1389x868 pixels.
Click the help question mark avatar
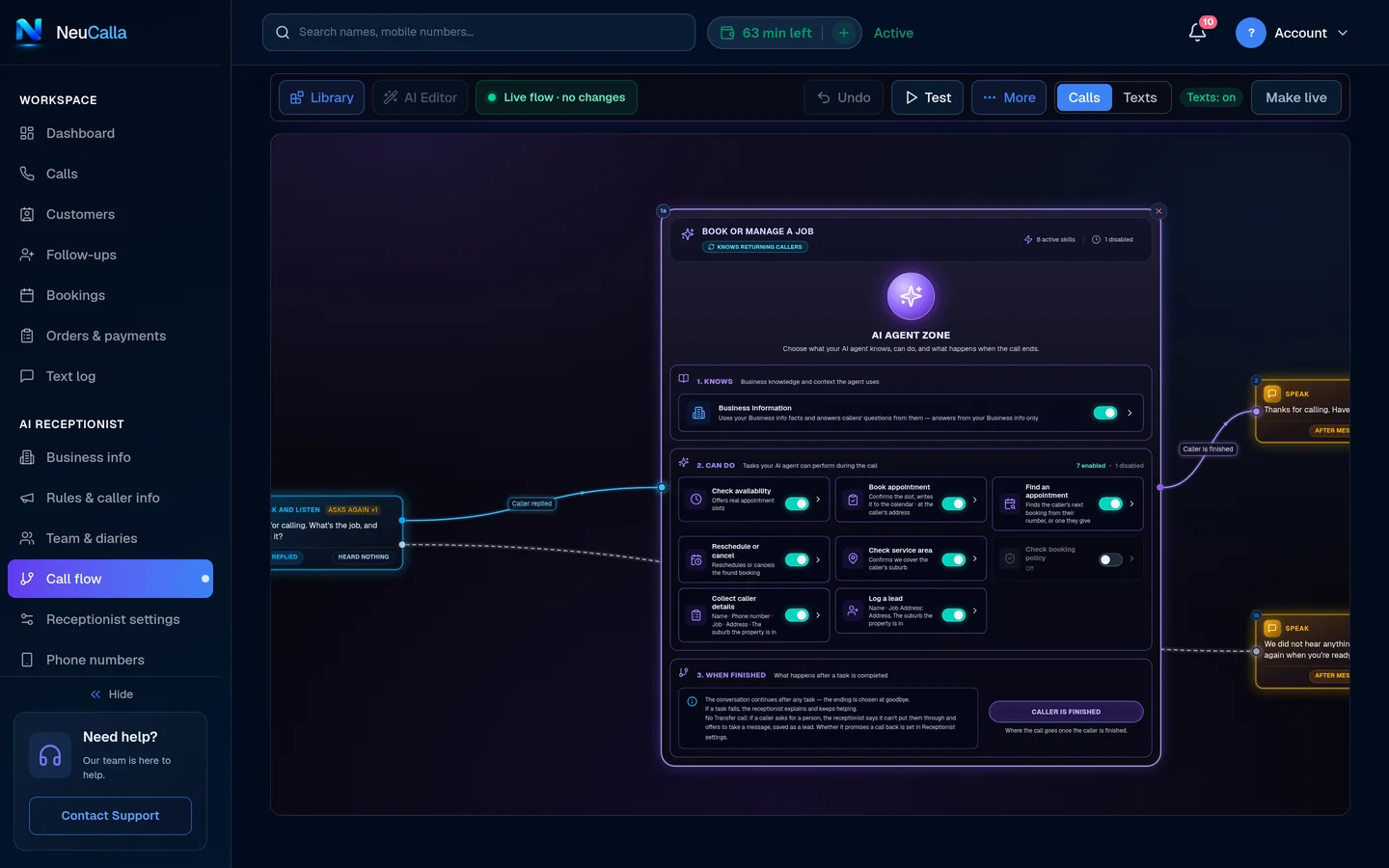pos(1251,33)
